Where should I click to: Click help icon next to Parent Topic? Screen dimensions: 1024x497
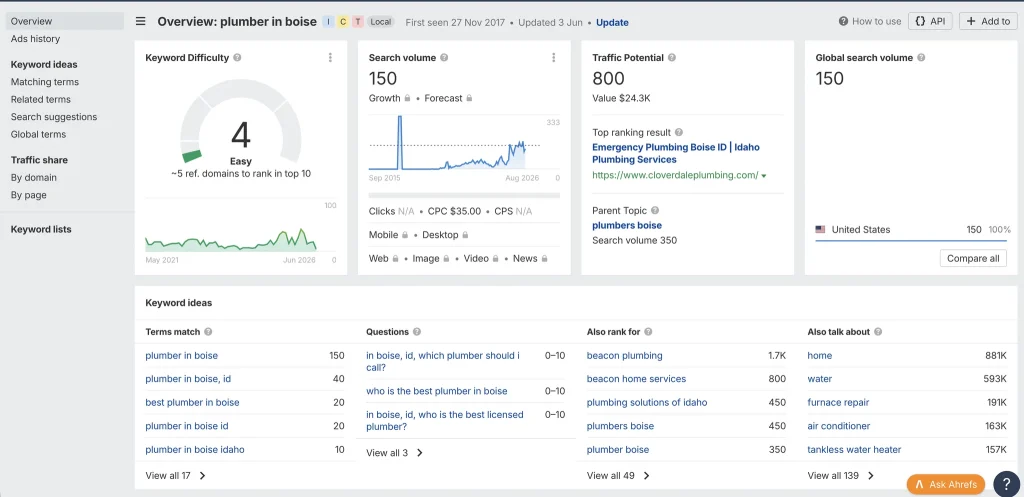click(x=655, y=211)
